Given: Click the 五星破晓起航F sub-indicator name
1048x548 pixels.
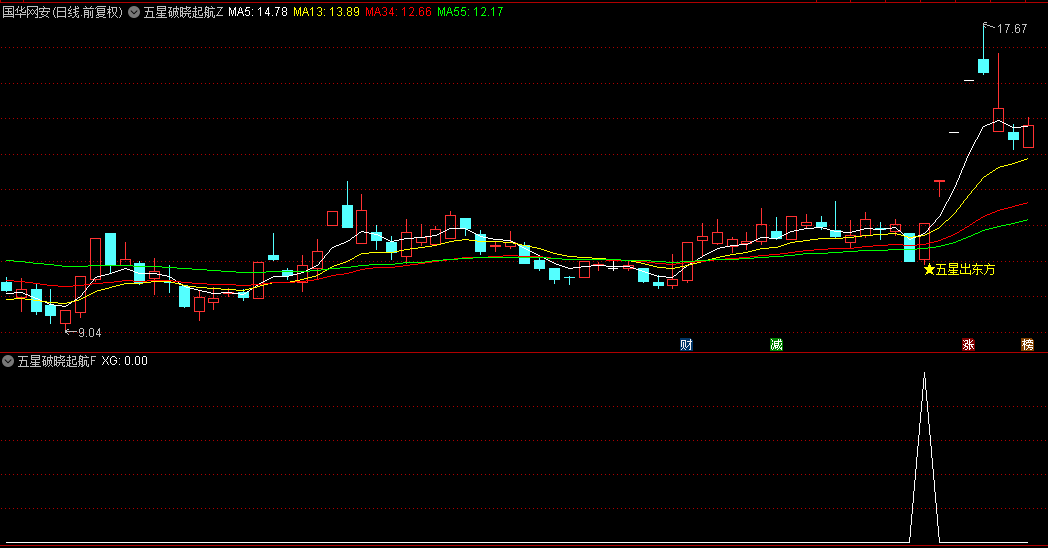Looking at the screenshot, I should (x=57, y=361).
